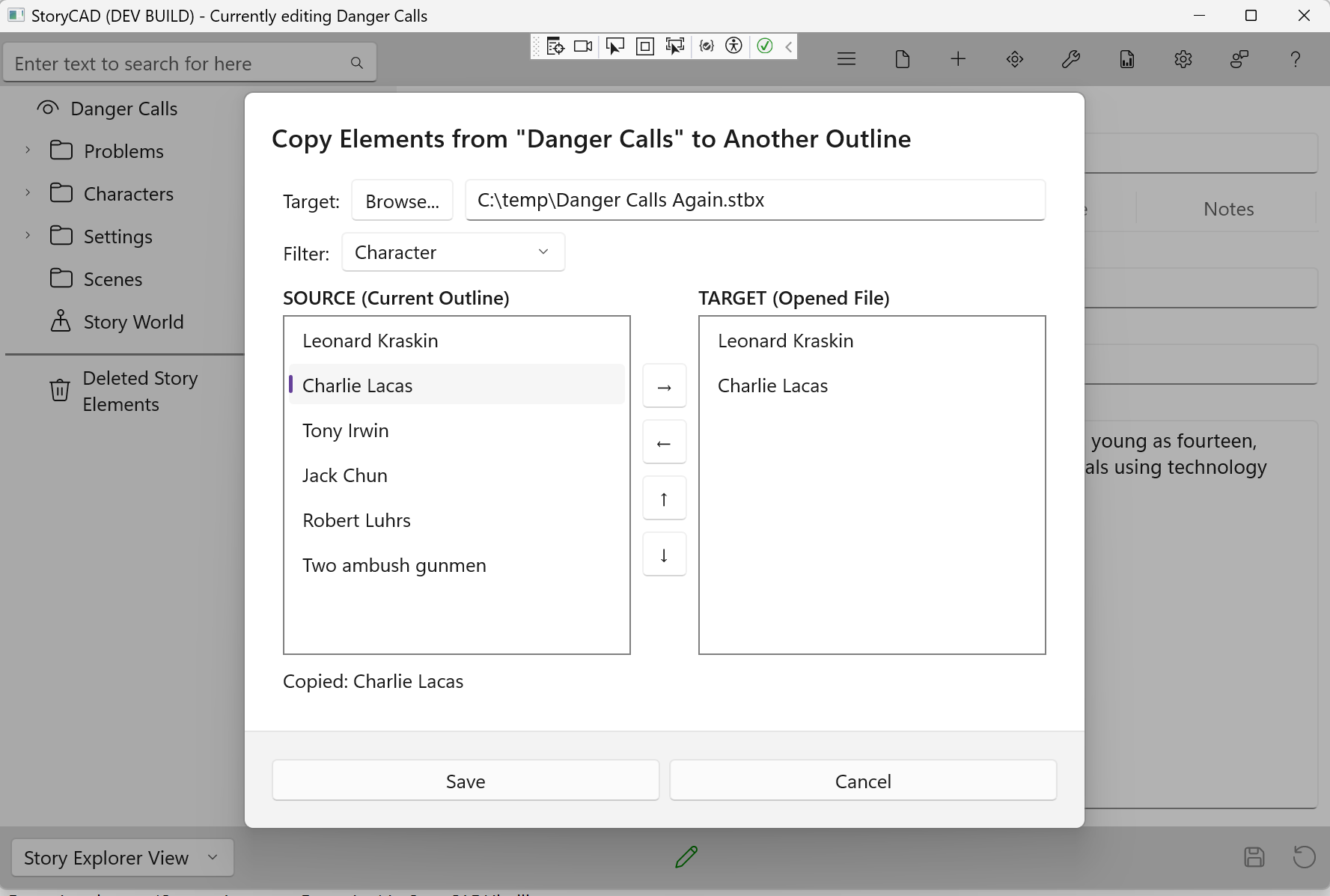Click the Help question mark icon
The image size is (1330, 896).
pos(1296,59)
